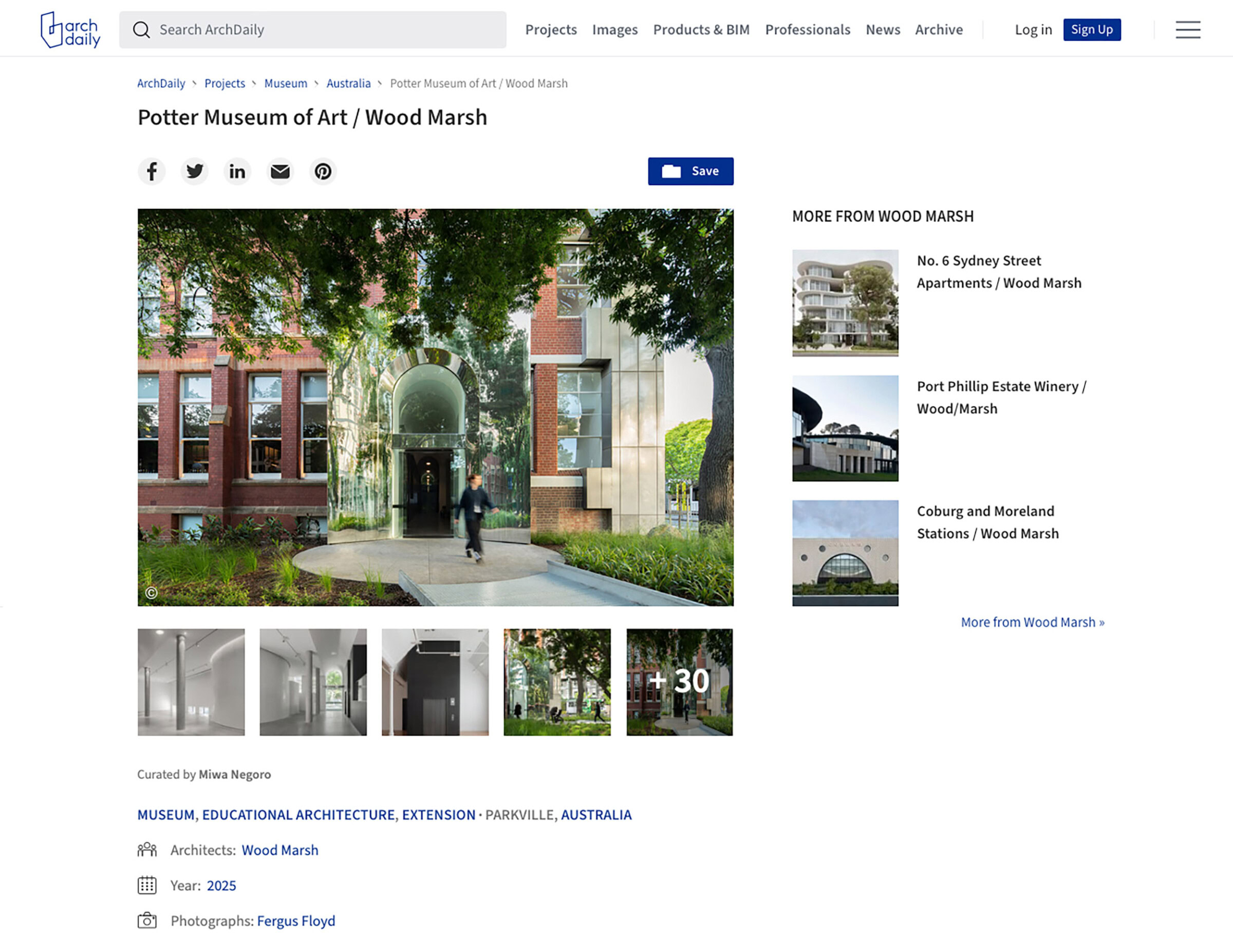The width and height of the screenshot is (1233, 952).
Task: Open Port Phillip Estate Winery title
Action: point(1001,398)
